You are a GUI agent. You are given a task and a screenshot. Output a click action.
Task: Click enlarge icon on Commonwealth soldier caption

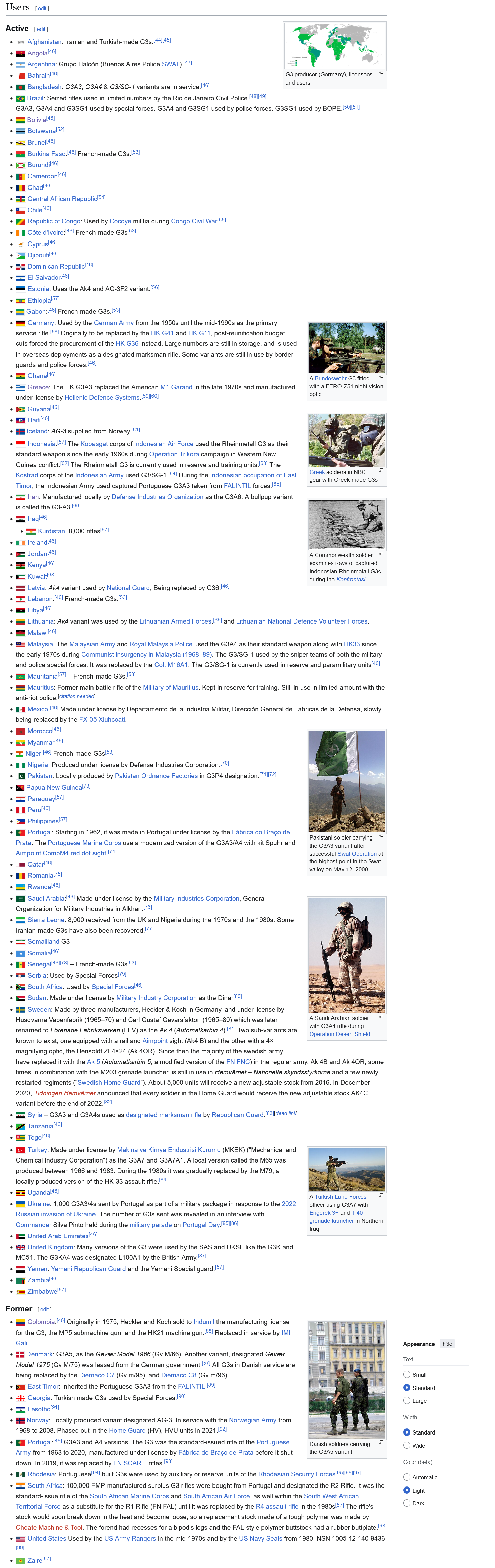pyautogui.click(x=381, y=553)
